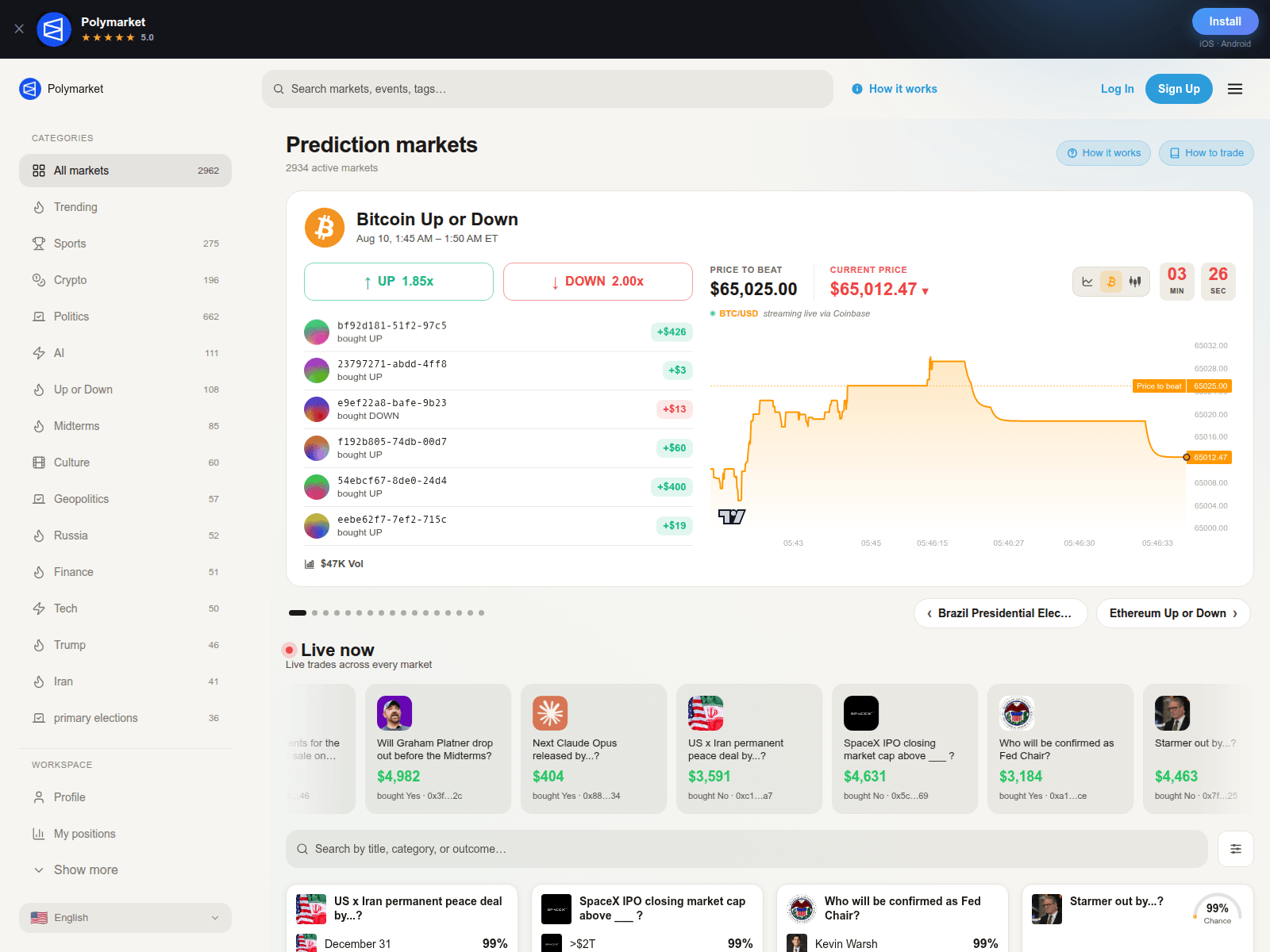
Task: Focus Search by title, category field
Action: pyautogui.click(x=746, y=849)
